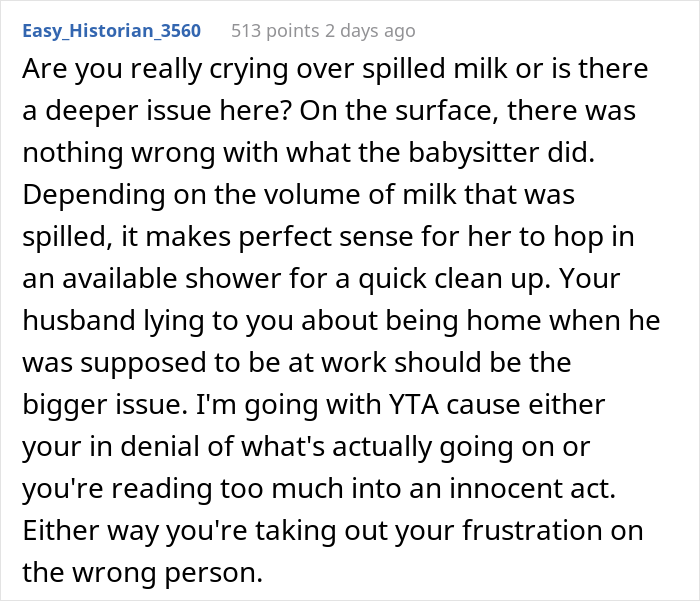
Task: Click the sentence starting 'Depending on the volume'
Action: click(328, 236)
